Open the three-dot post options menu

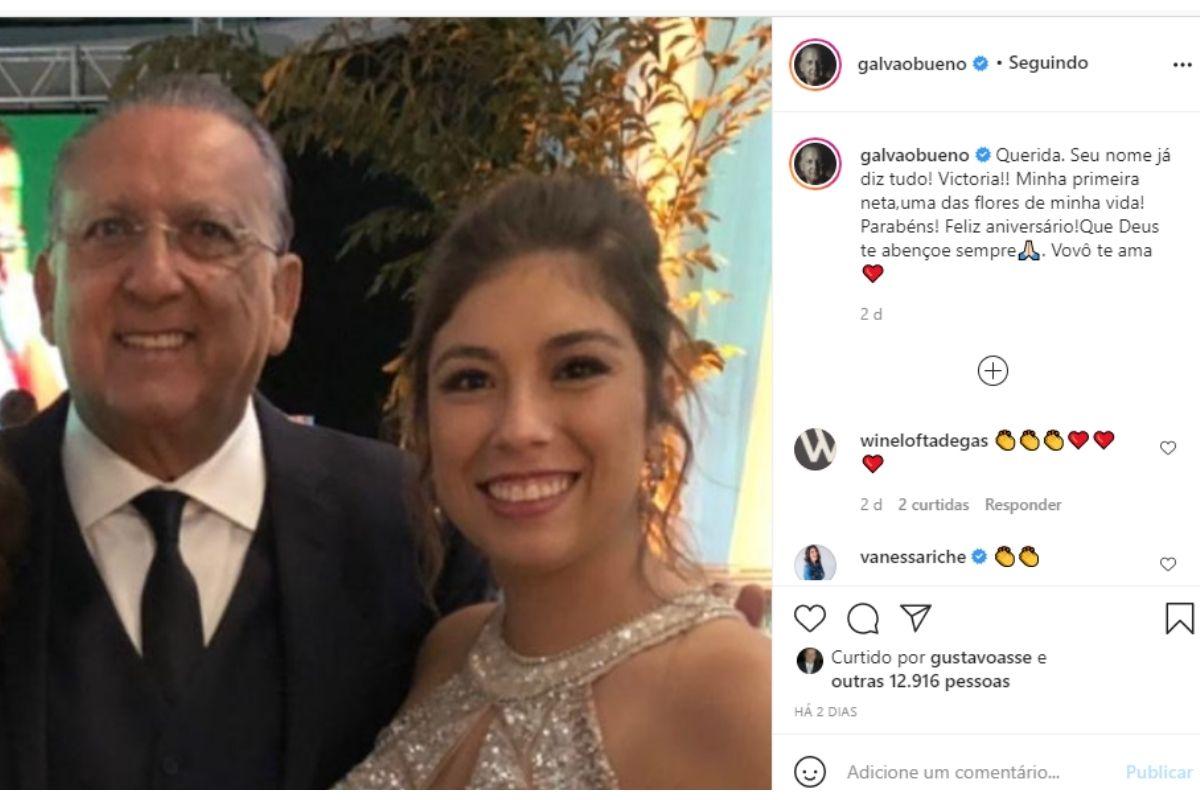pos(1182,64)
